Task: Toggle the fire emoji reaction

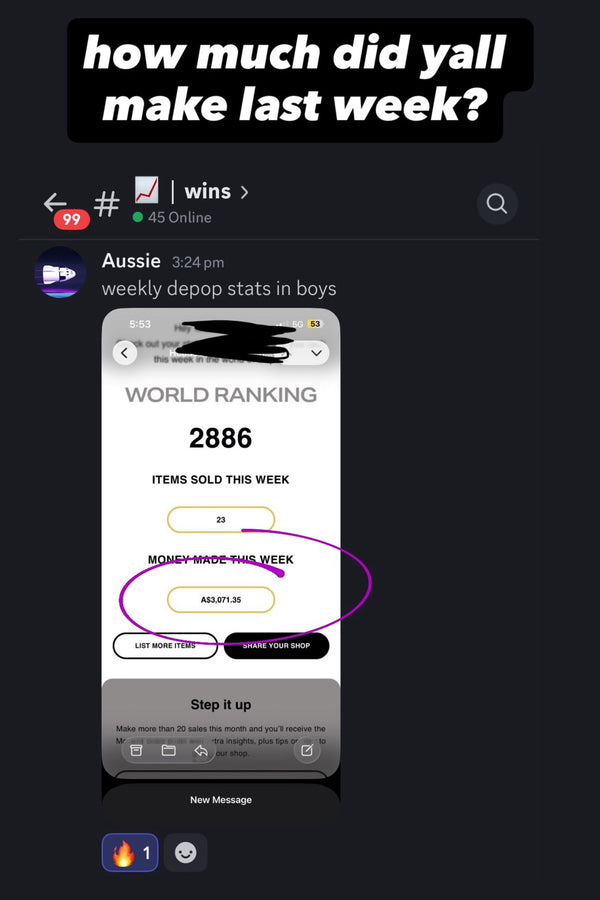Action: click(x=130, y=852)
